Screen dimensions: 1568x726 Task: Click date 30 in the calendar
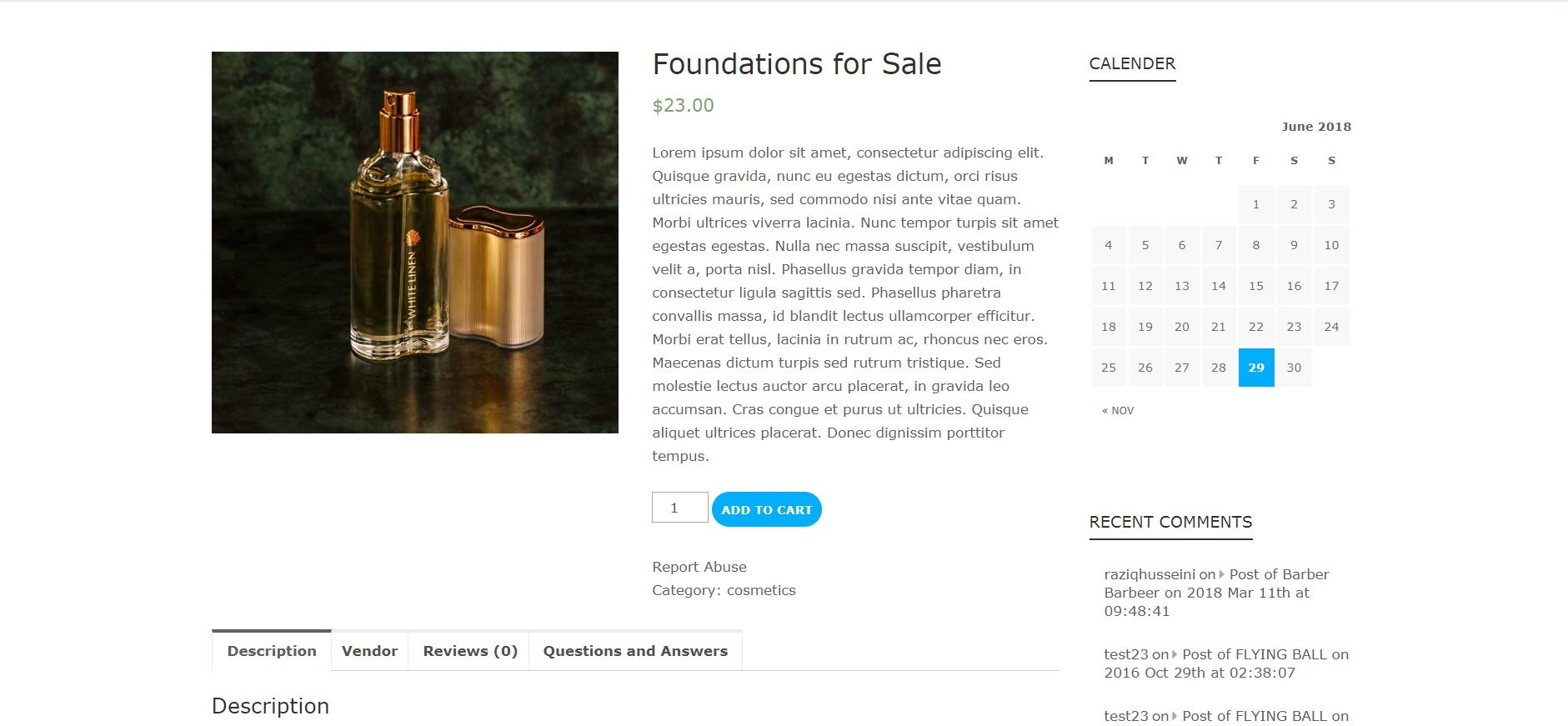[1294, 368]
